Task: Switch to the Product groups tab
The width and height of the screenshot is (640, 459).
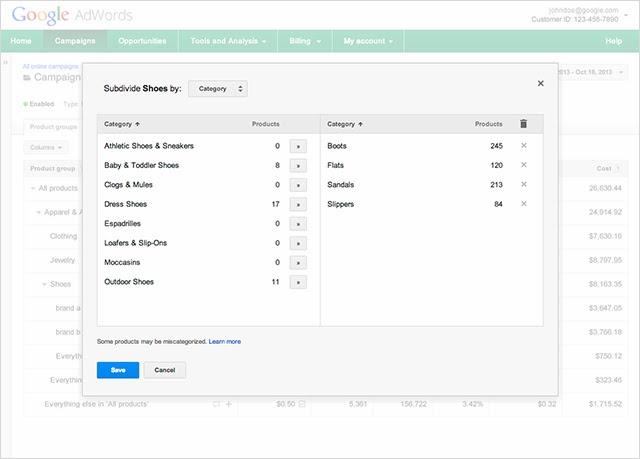Action: pos(53,127)
